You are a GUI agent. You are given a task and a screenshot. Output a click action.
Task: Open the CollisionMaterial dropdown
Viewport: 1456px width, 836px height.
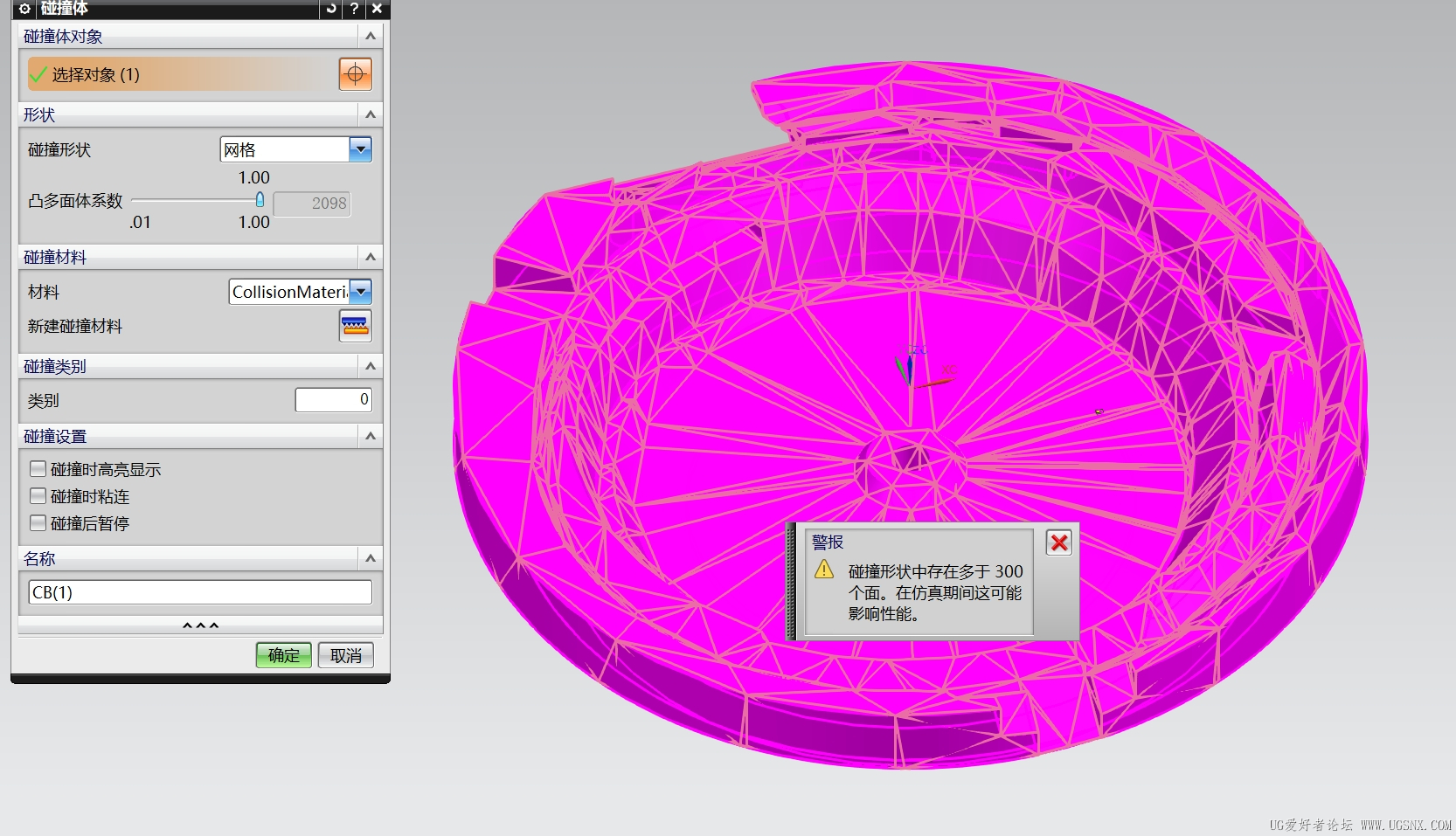(360, 292)
